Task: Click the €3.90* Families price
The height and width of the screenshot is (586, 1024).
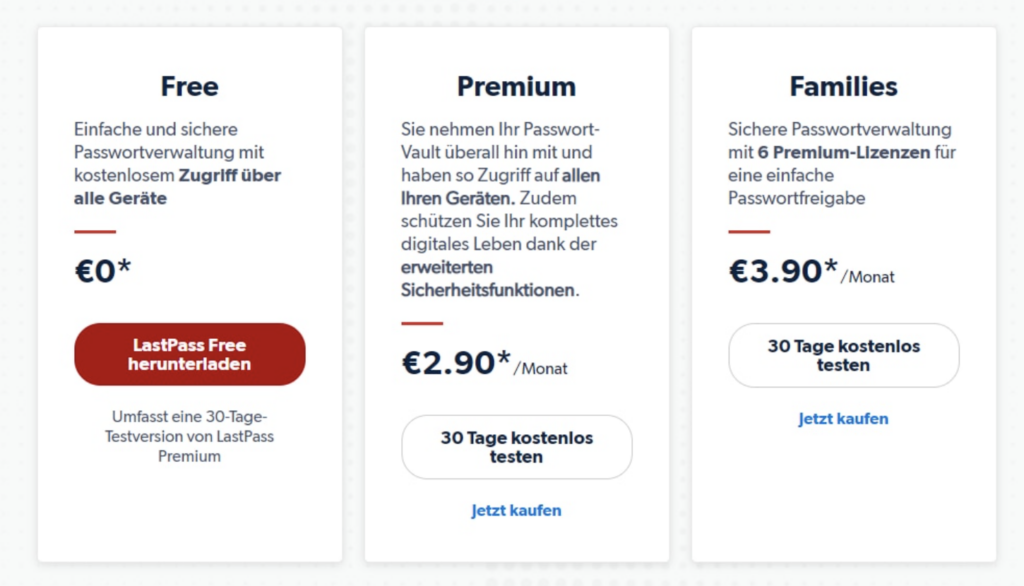Action: tap(783, 270)
